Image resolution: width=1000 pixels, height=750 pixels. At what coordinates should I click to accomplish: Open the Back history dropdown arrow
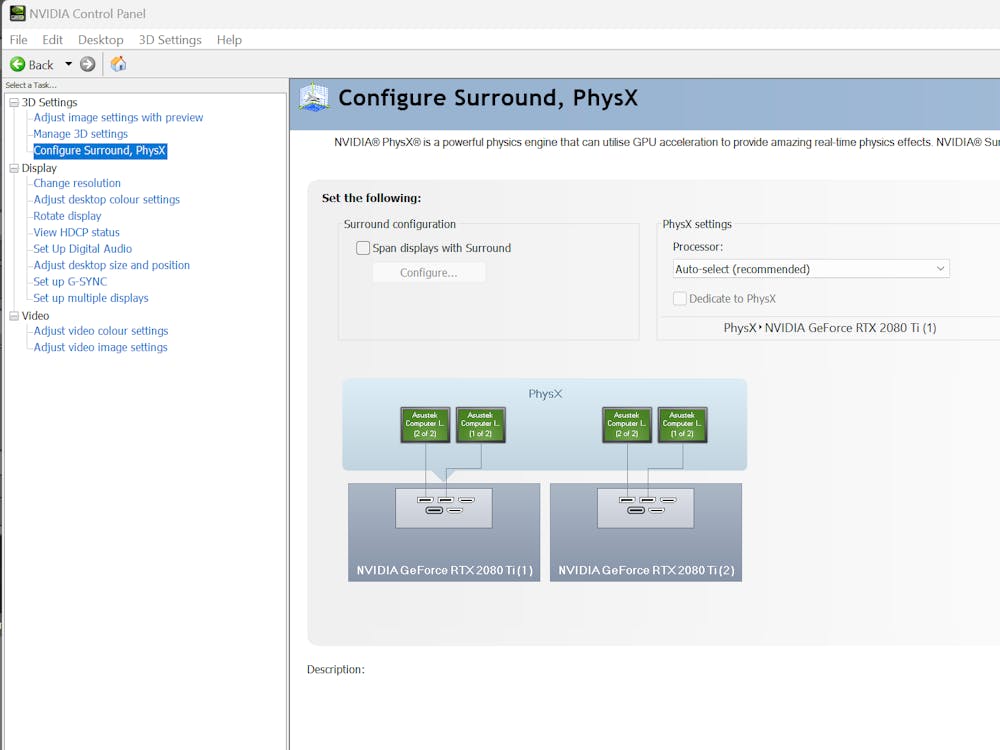[69, 64]
